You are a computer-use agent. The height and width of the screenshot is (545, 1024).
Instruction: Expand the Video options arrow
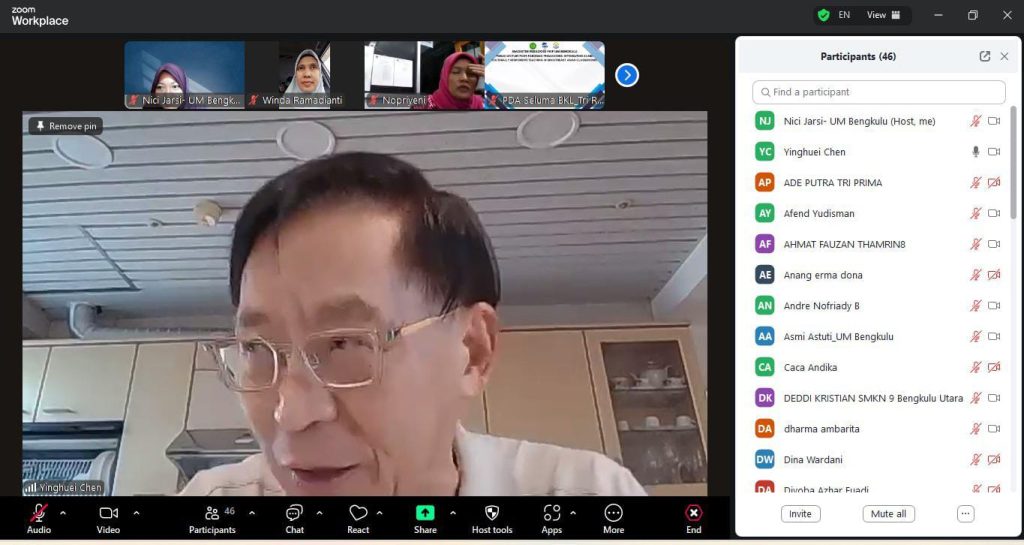[x=136, y=513]
